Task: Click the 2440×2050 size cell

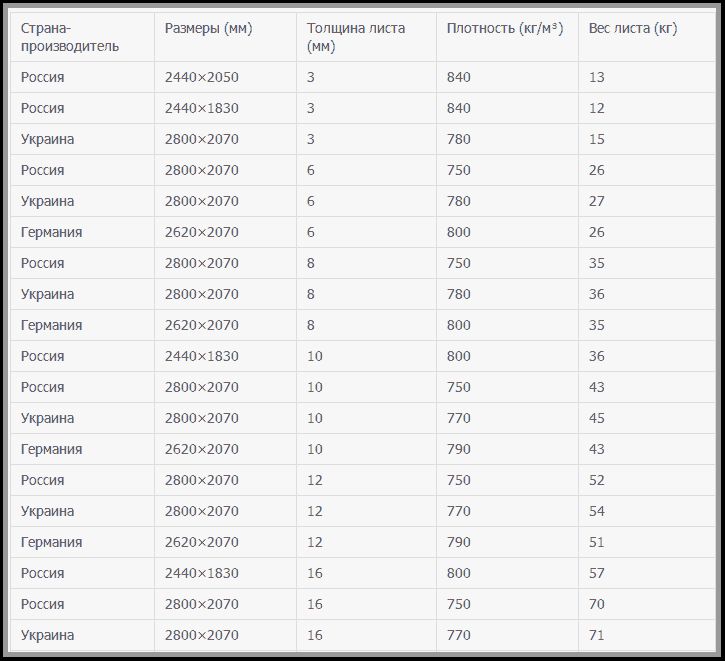Action: (202, 77)
